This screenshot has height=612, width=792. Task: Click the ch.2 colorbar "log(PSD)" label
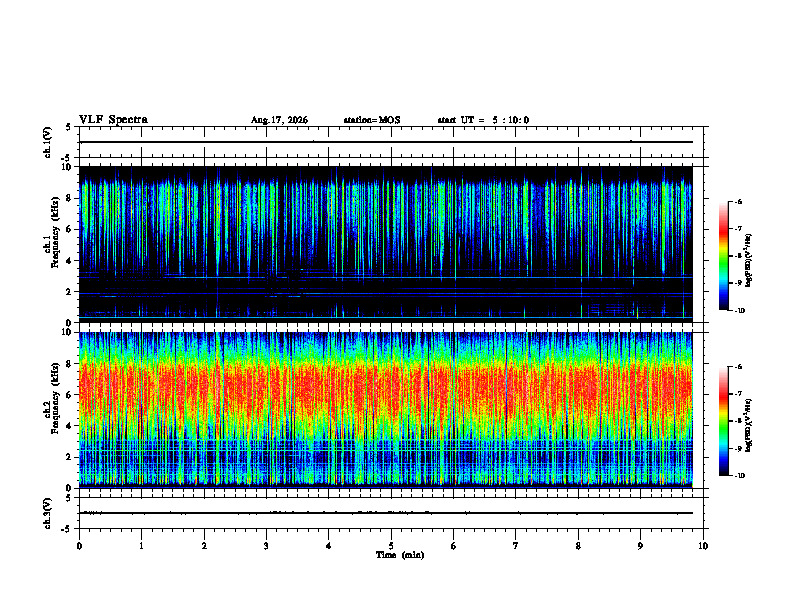749,426
